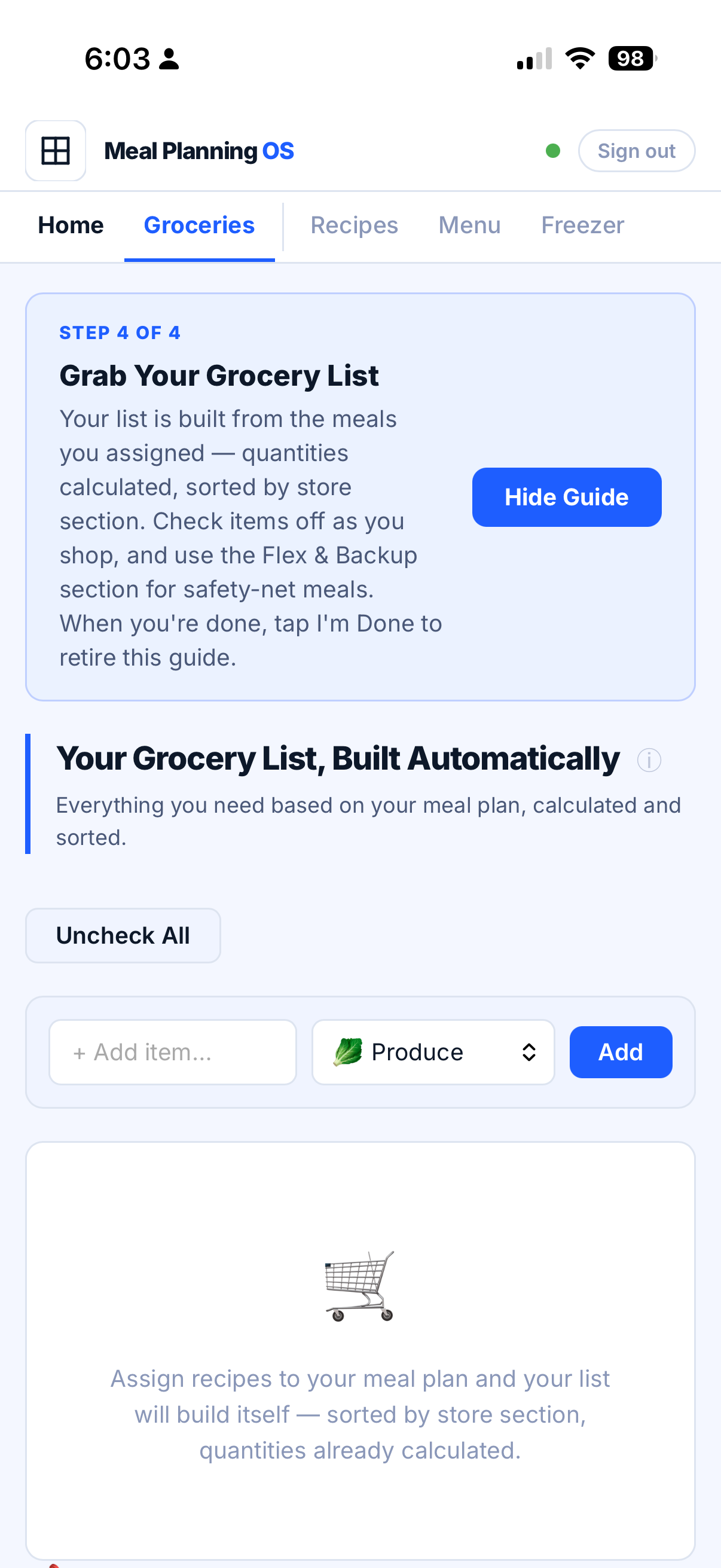Click the info icon beside the grocery list heading
The height and width of the screenshot is (1568, 721).
click(x=649, y=759)
